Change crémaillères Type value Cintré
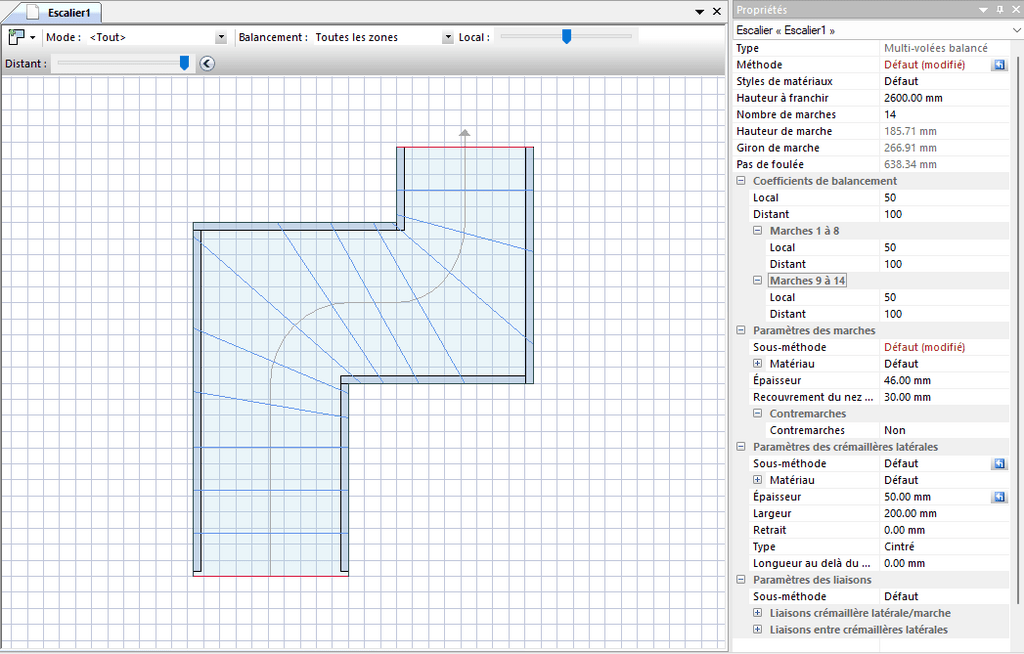Image resolution: width=1024 pixels, height=654 pixels. pyautogui.click(x=944, y=546)
